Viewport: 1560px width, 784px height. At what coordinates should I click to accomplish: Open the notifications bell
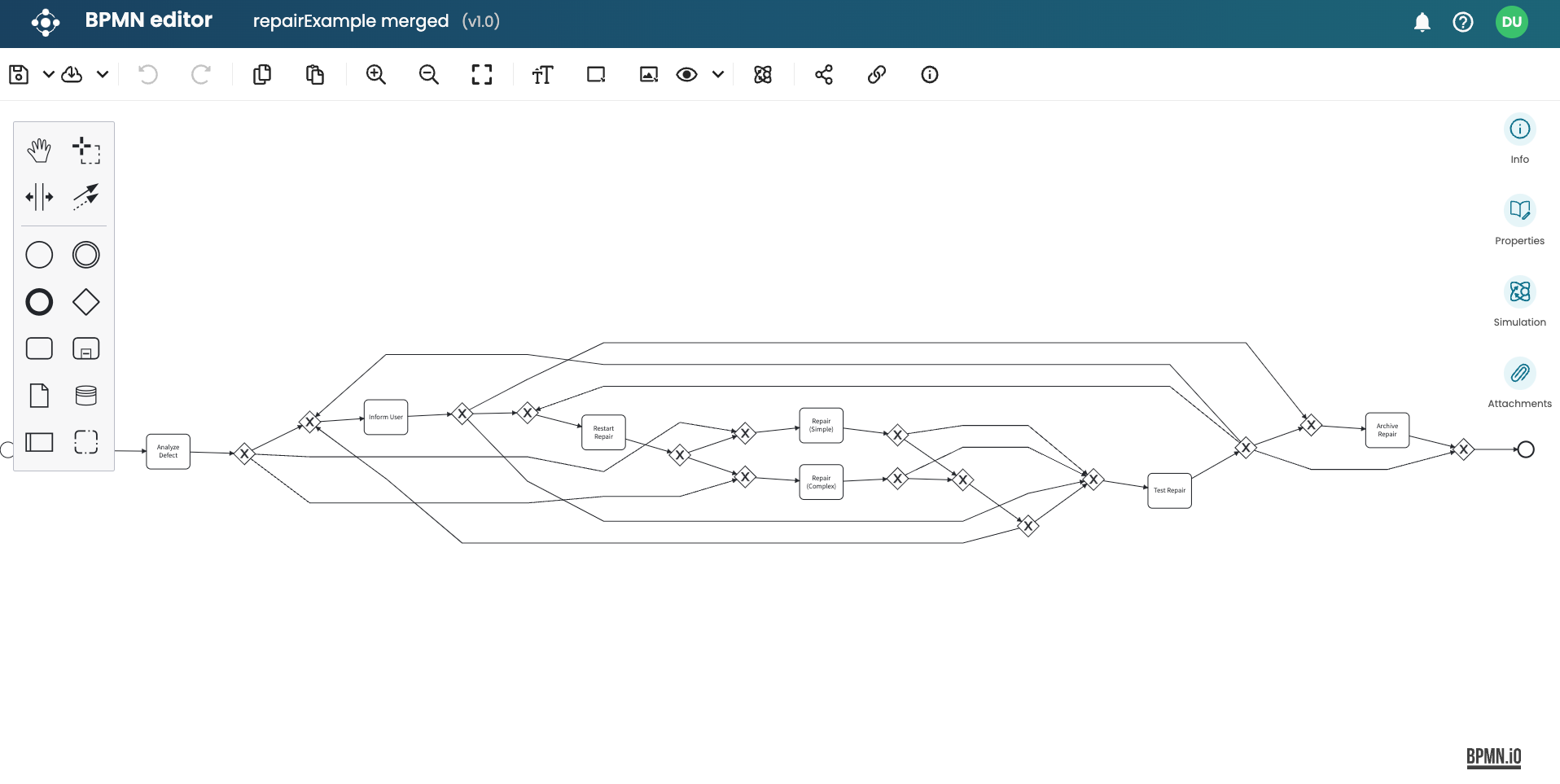[x=1422, y=22]
